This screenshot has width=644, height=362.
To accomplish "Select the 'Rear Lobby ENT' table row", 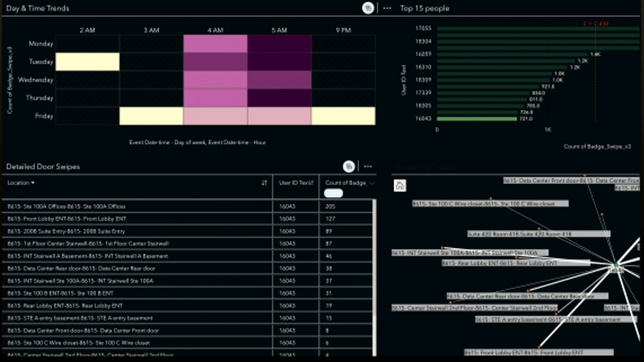I will (x=187, y=305).
